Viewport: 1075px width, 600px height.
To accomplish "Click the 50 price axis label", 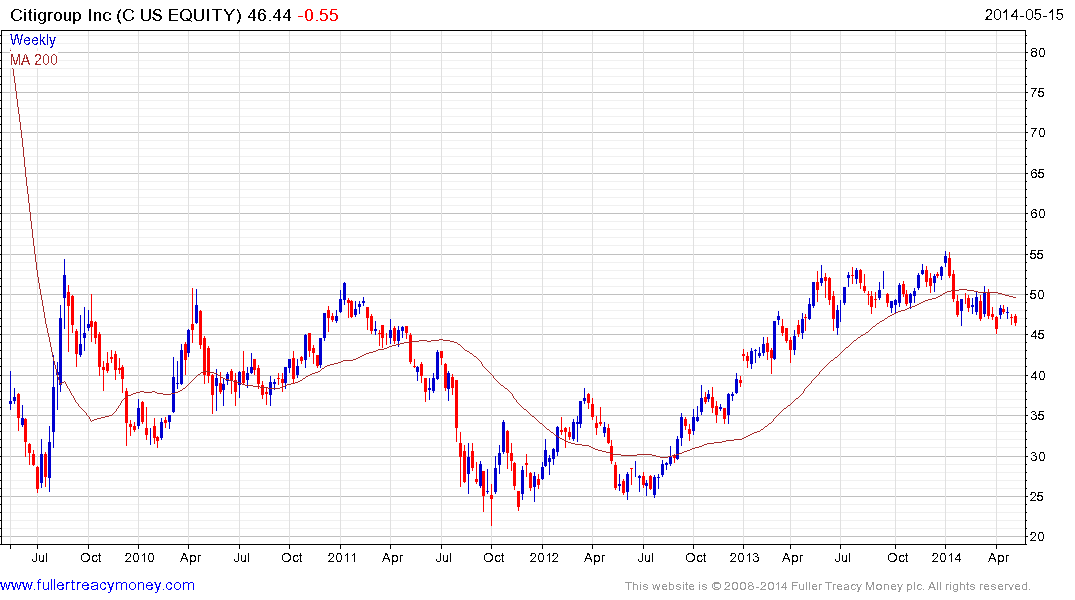I will (x=1037, y=295).
